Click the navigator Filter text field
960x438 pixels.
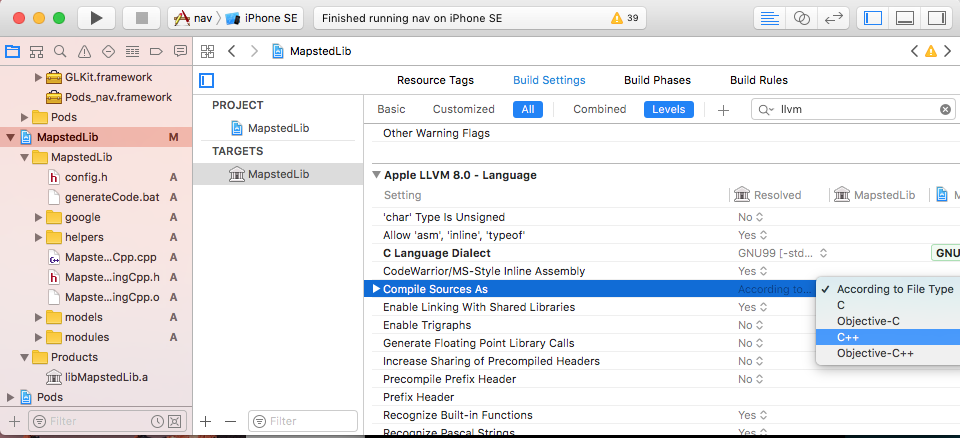pos(100,422)
